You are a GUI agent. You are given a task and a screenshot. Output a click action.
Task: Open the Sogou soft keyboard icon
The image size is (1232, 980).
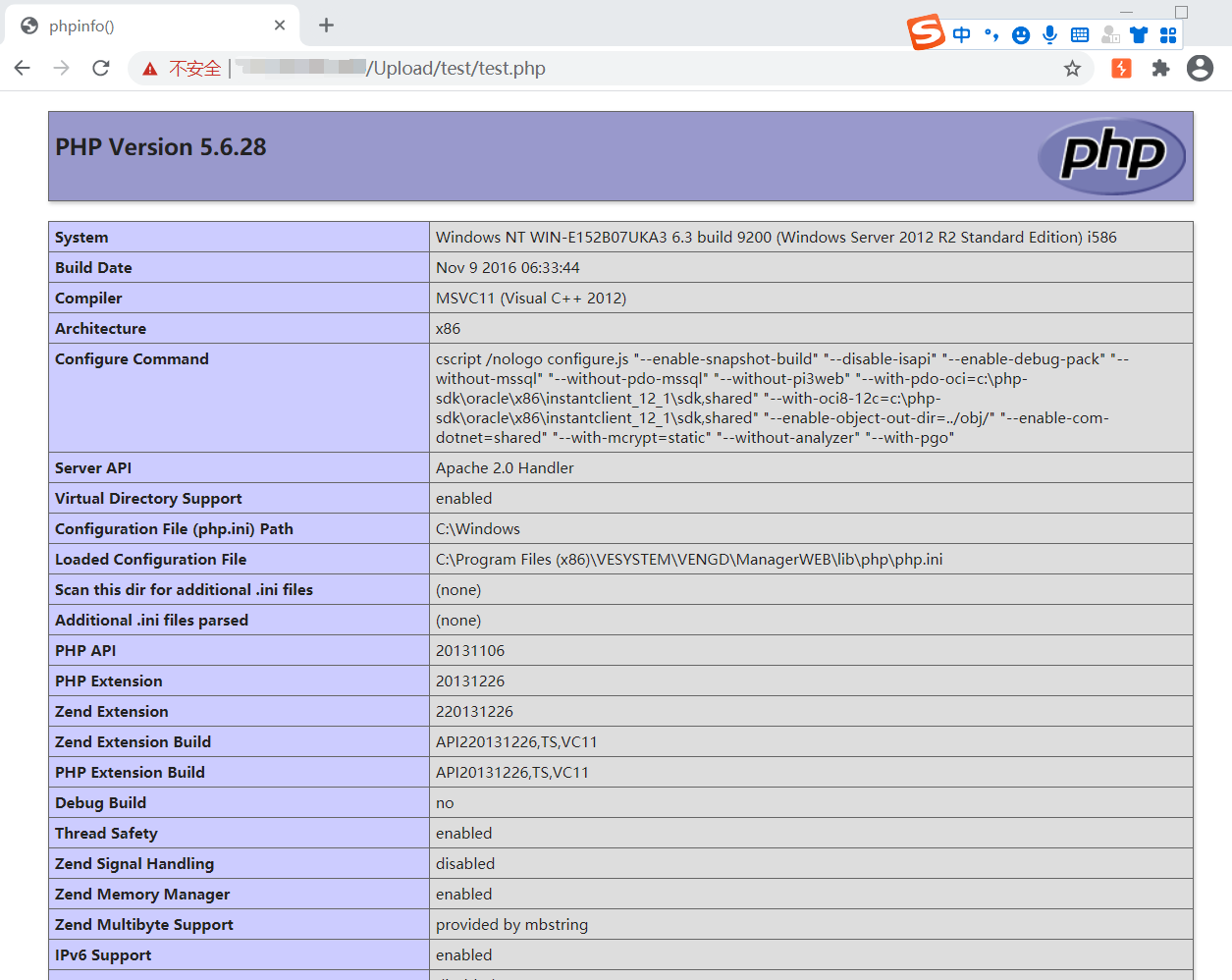pyautogui.click(x=1080, y=35)
